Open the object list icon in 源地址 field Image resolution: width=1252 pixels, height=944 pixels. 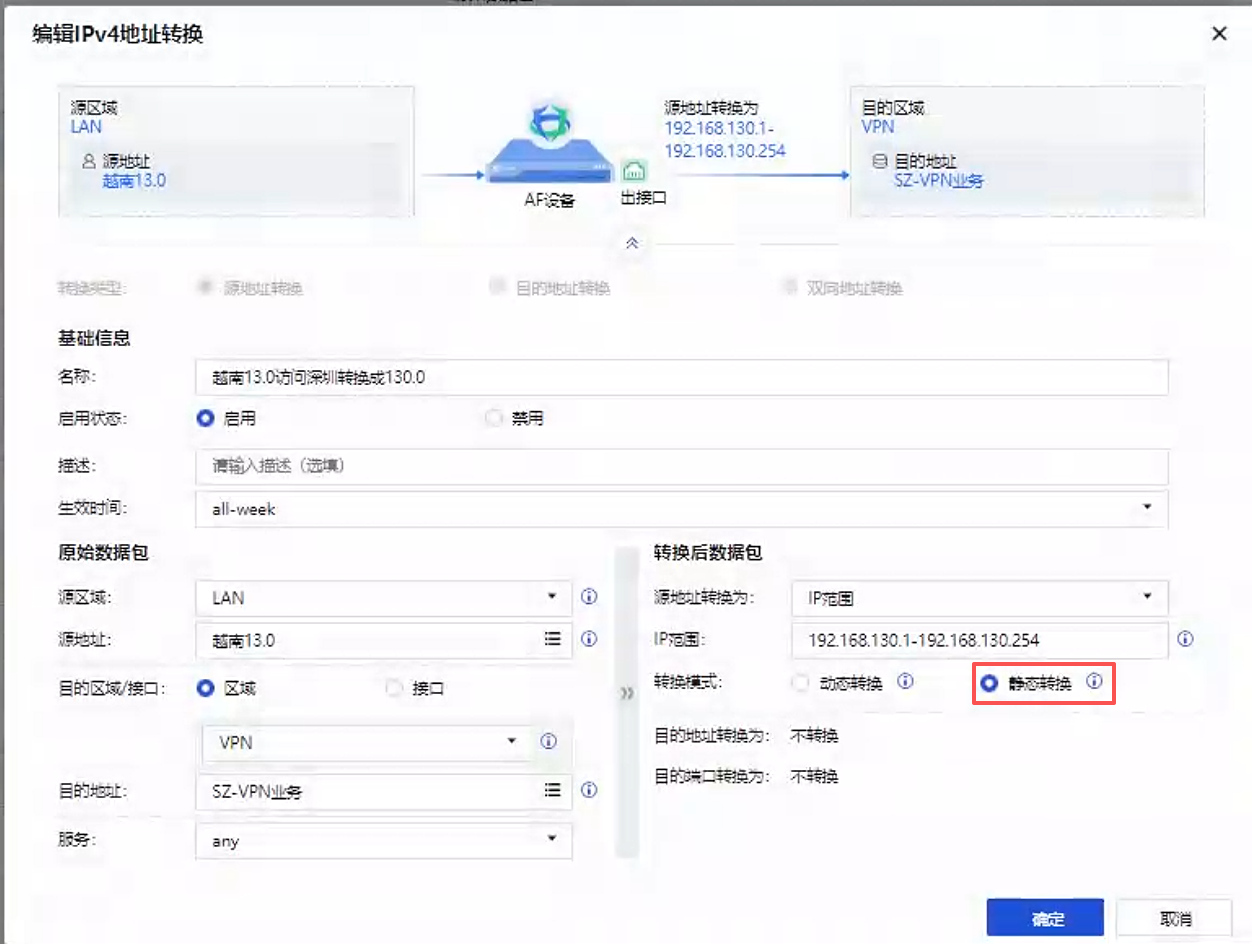click(x=553, y=639)
